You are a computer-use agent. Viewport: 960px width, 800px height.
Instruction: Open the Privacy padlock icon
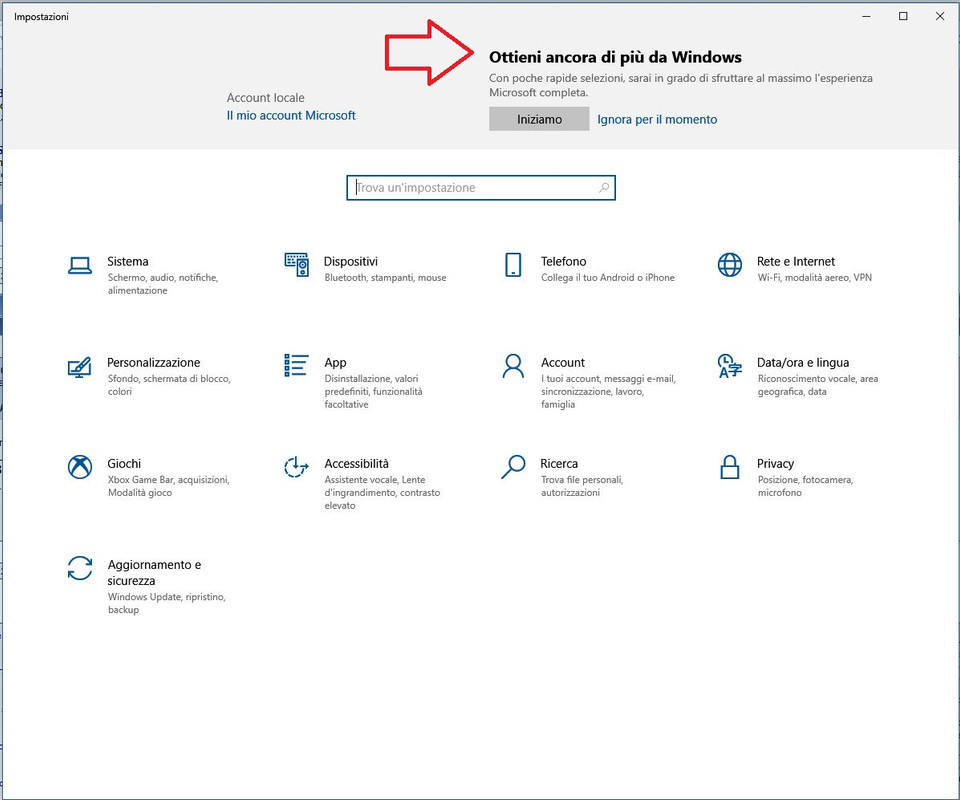pyautogui.click(x=730, y=467)
